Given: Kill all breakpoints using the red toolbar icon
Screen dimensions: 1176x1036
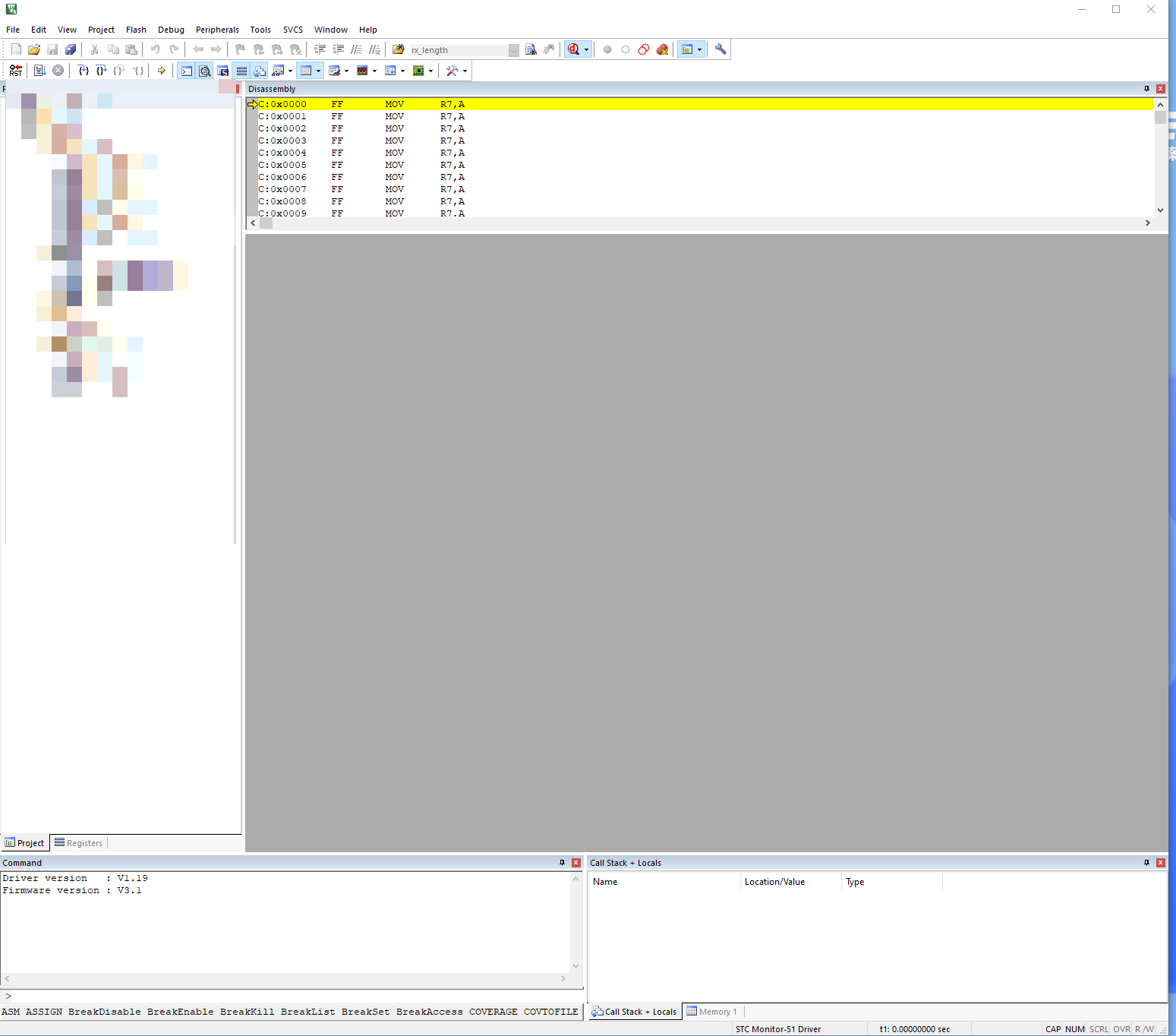Looking at the screenshot, I should (x=662, y=49).
